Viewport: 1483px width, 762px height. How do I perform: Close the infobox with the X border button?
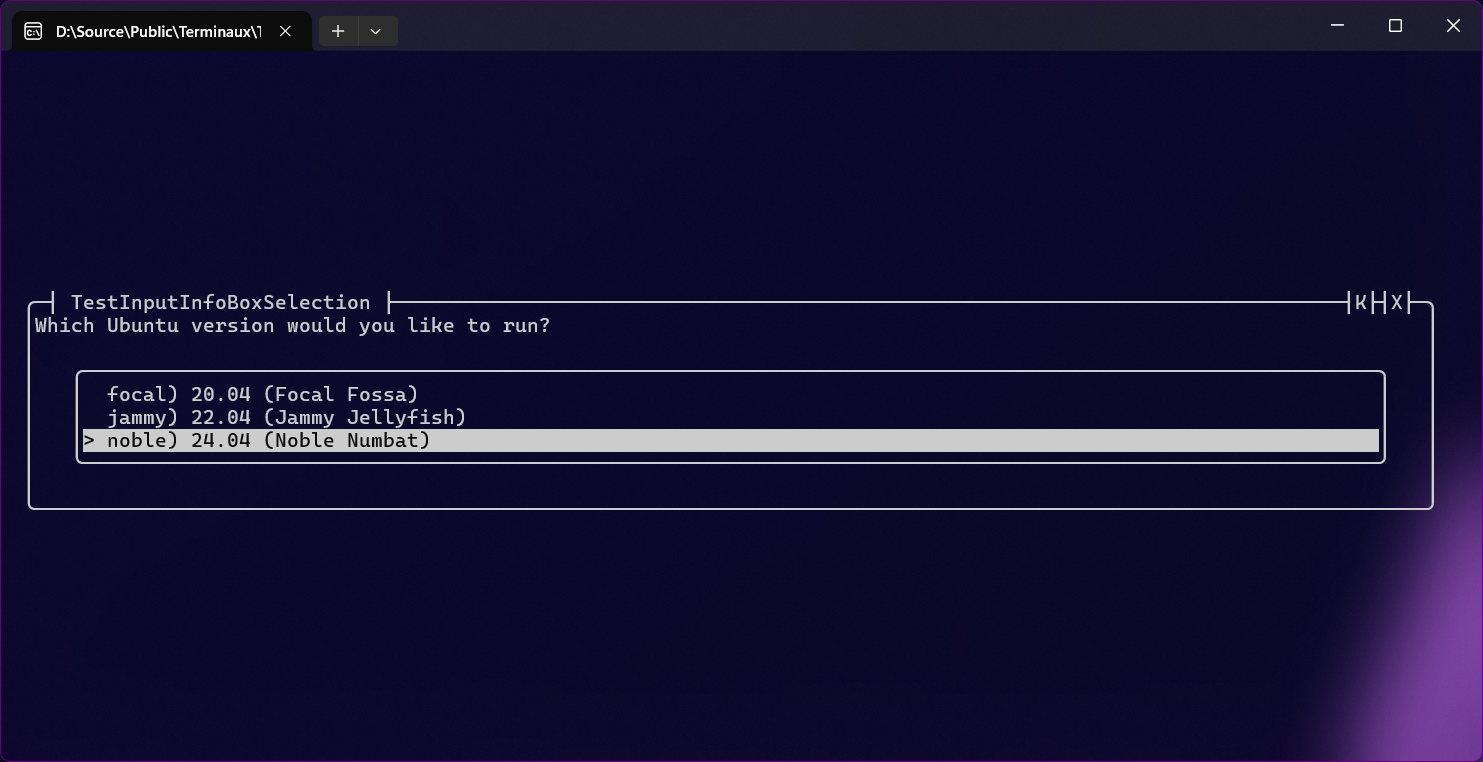[1397, 302]
